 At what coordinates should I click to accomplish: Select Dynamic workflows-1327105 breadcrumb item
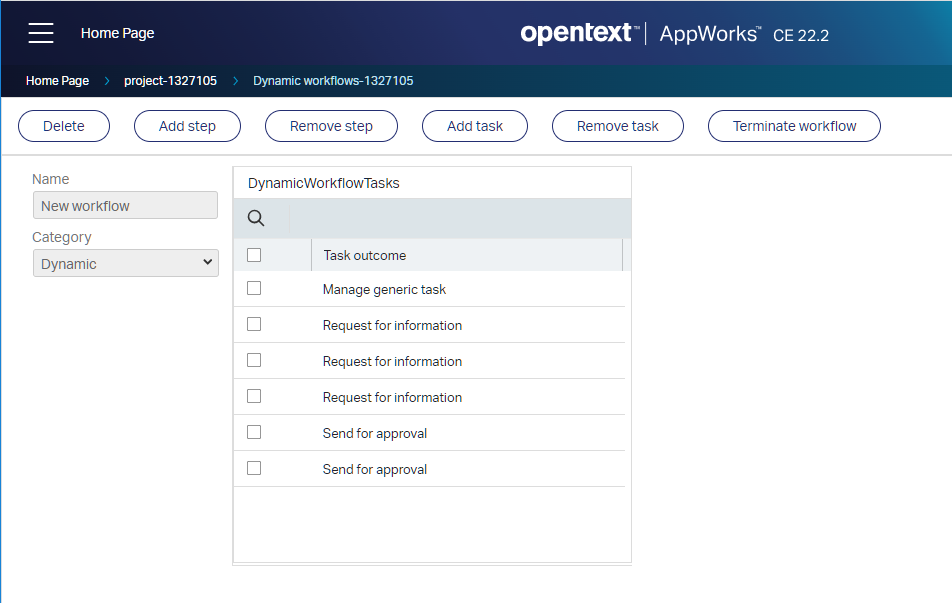tap(333, 81)
